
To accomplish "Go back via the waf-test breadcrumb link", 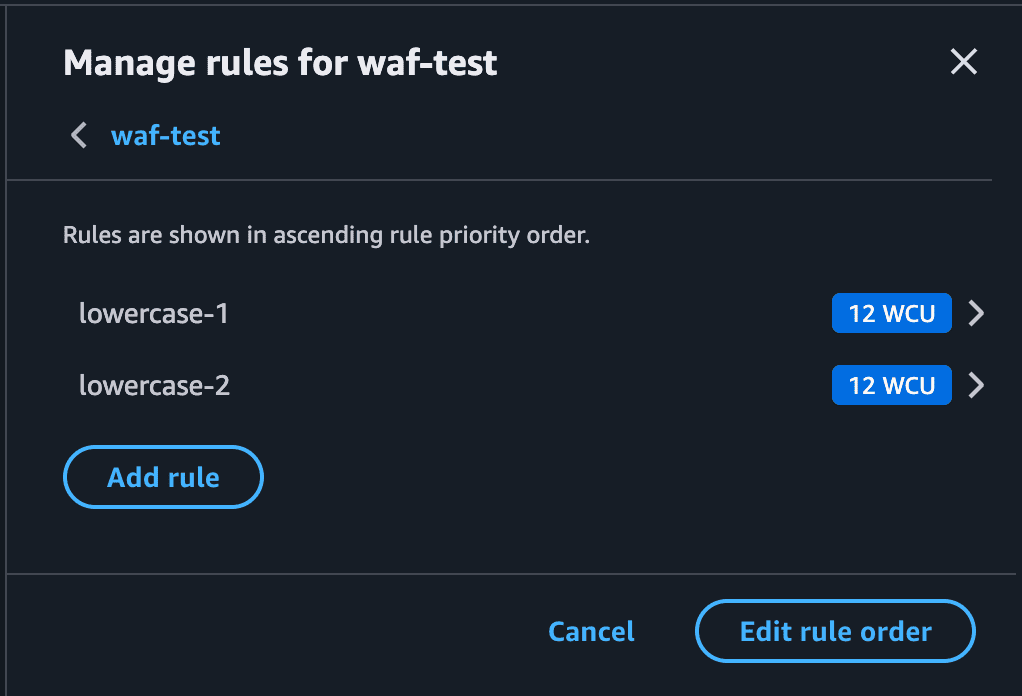I will (x=165, y=135).
